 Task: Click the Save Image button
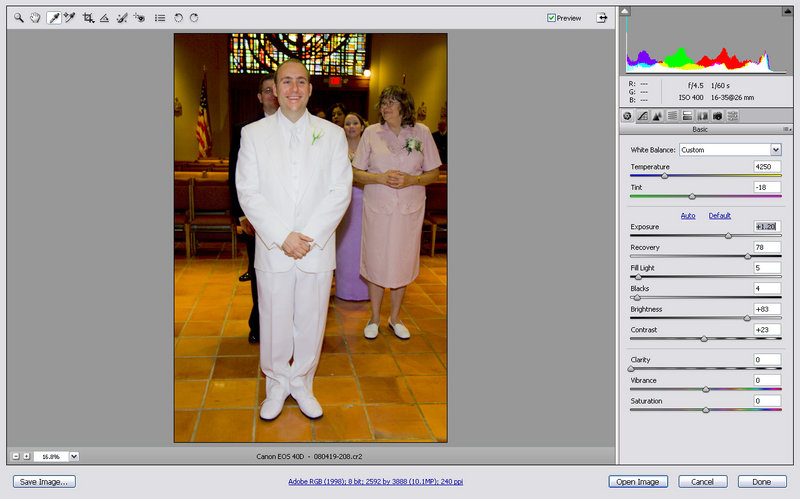[44, 482]
